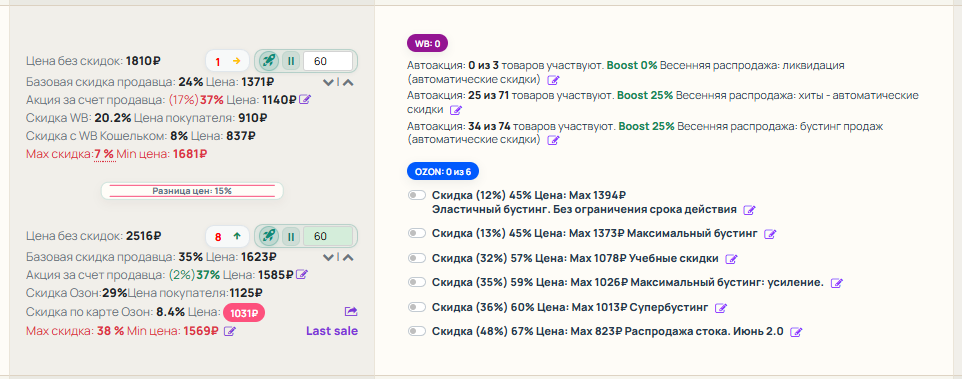Viewport: 962px width, 379px height.
Task: Edit the 'хиты' auto-promotion
Action: pyautogui.click(x=456, y=110)
